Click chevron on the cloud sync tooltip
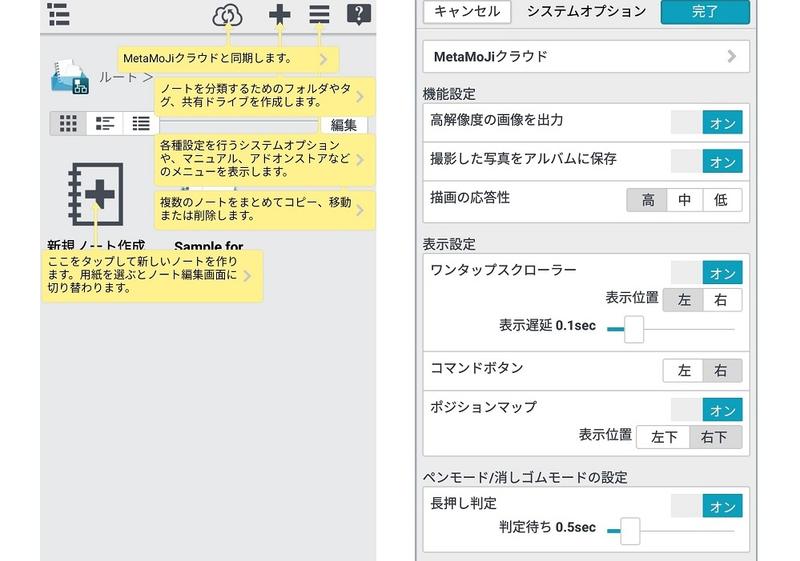 pos(323,60)
